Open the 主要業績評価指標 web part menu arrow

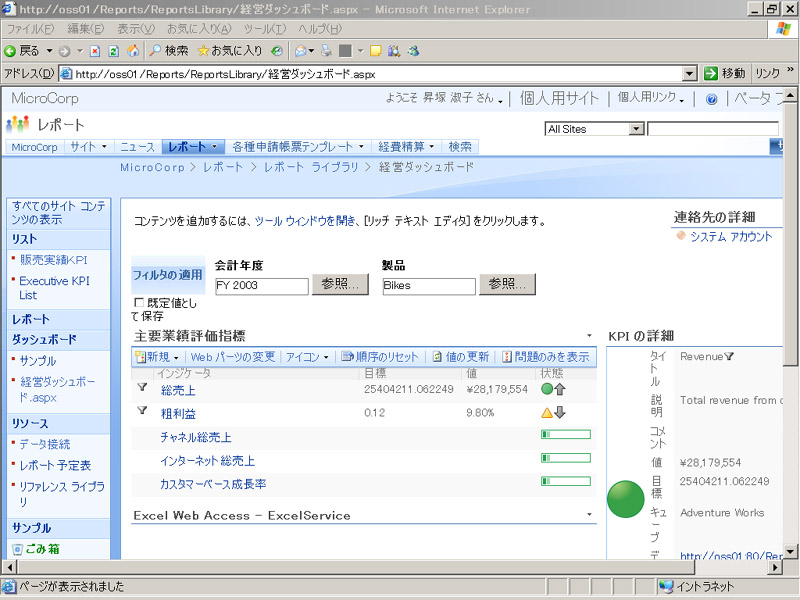589,336
